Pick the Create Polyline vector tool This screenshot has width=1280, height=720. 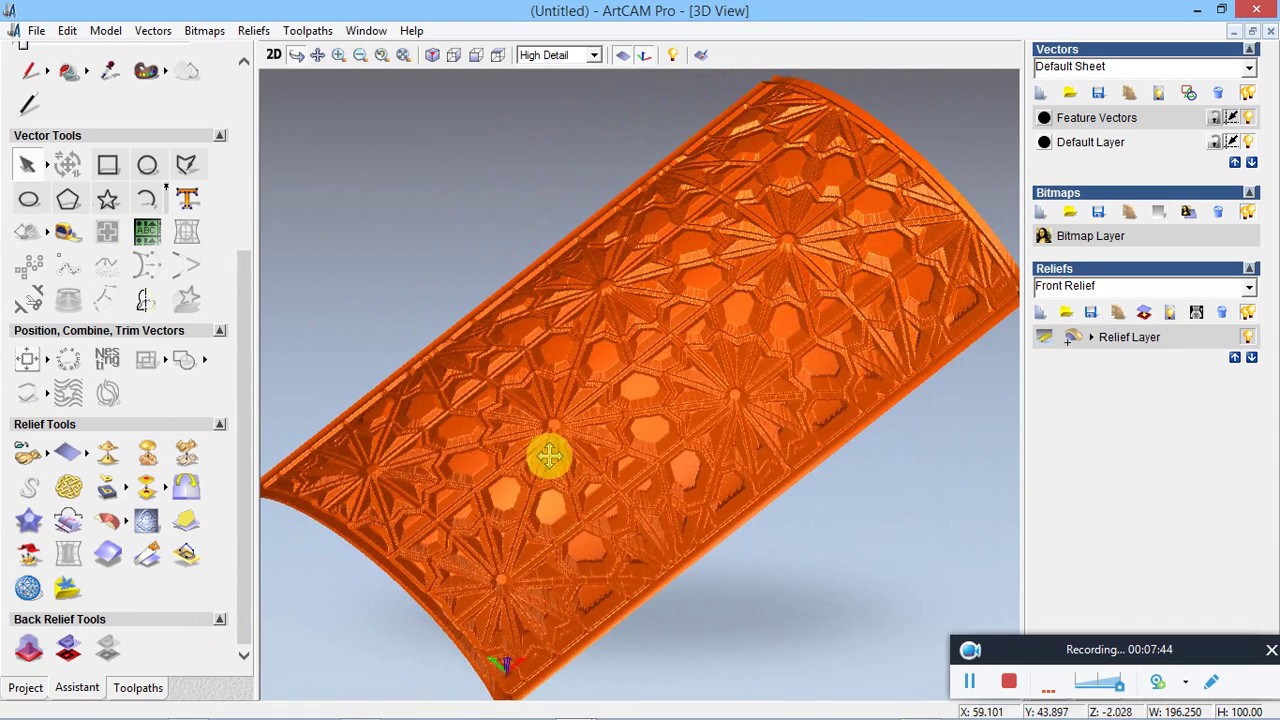click(x=186, y=165)
